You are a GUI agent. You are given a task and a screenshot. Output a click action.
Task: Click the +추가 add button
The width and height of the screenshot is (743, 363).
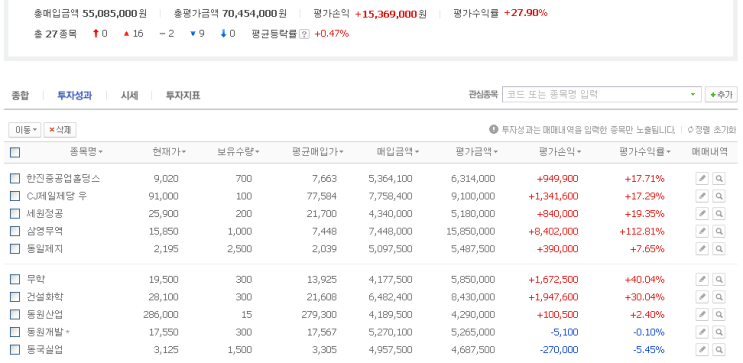coord(721,94)
